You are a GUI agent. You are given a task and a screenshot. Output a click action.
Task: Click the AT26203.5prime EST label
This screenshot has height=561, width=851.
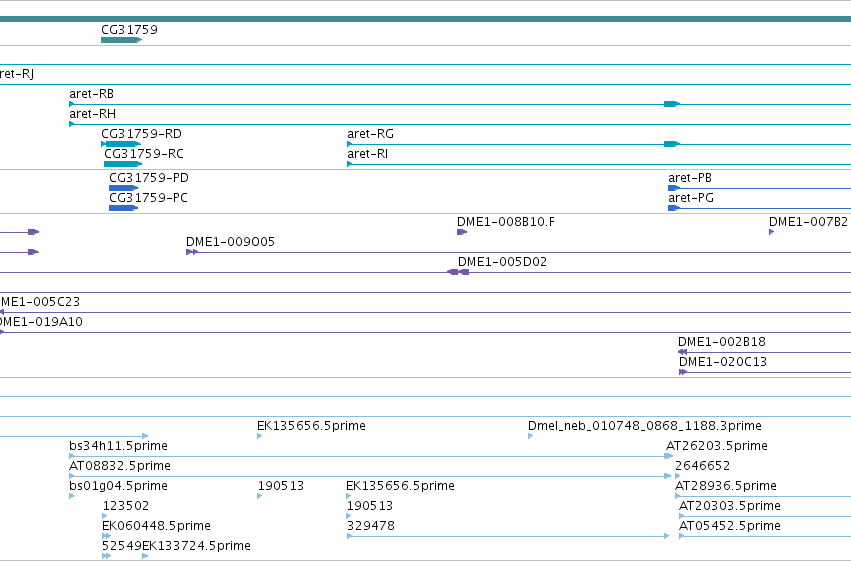(x=717, y=446)
